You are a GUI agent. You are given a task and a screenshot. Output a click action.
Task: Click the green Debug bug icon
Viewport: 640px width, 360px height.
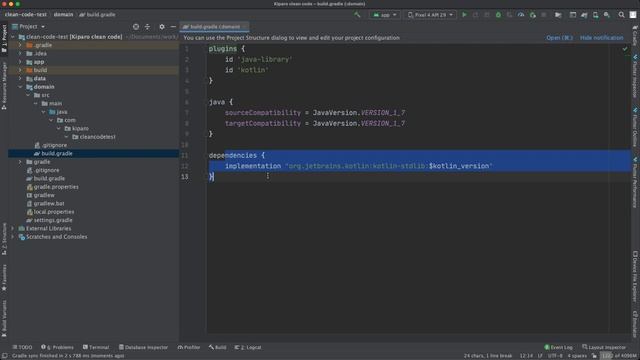point(498,15)
